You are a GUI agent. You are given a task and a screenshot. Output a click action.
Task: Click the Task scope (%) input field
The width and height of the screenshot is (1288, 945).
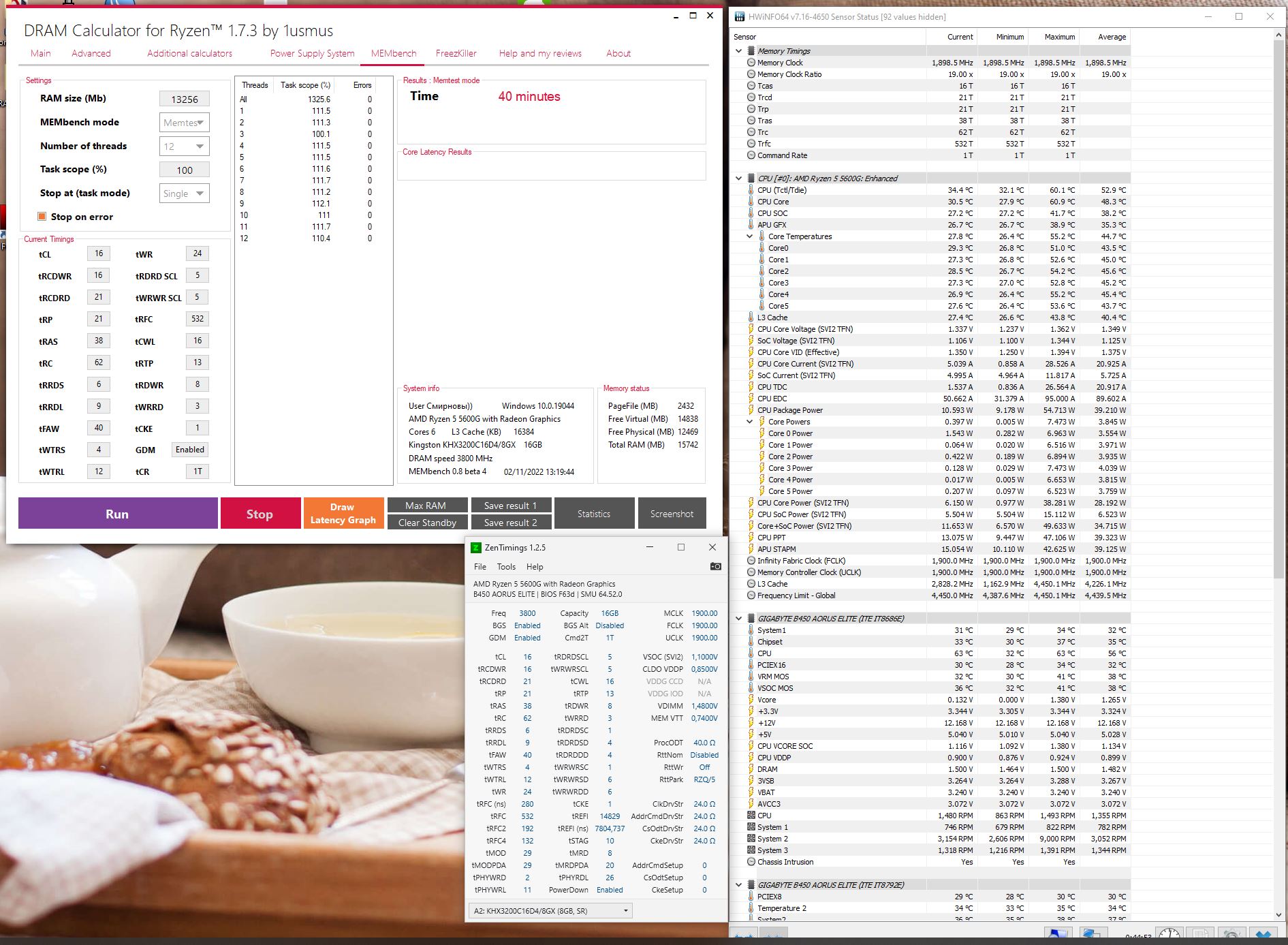[184, 170]
